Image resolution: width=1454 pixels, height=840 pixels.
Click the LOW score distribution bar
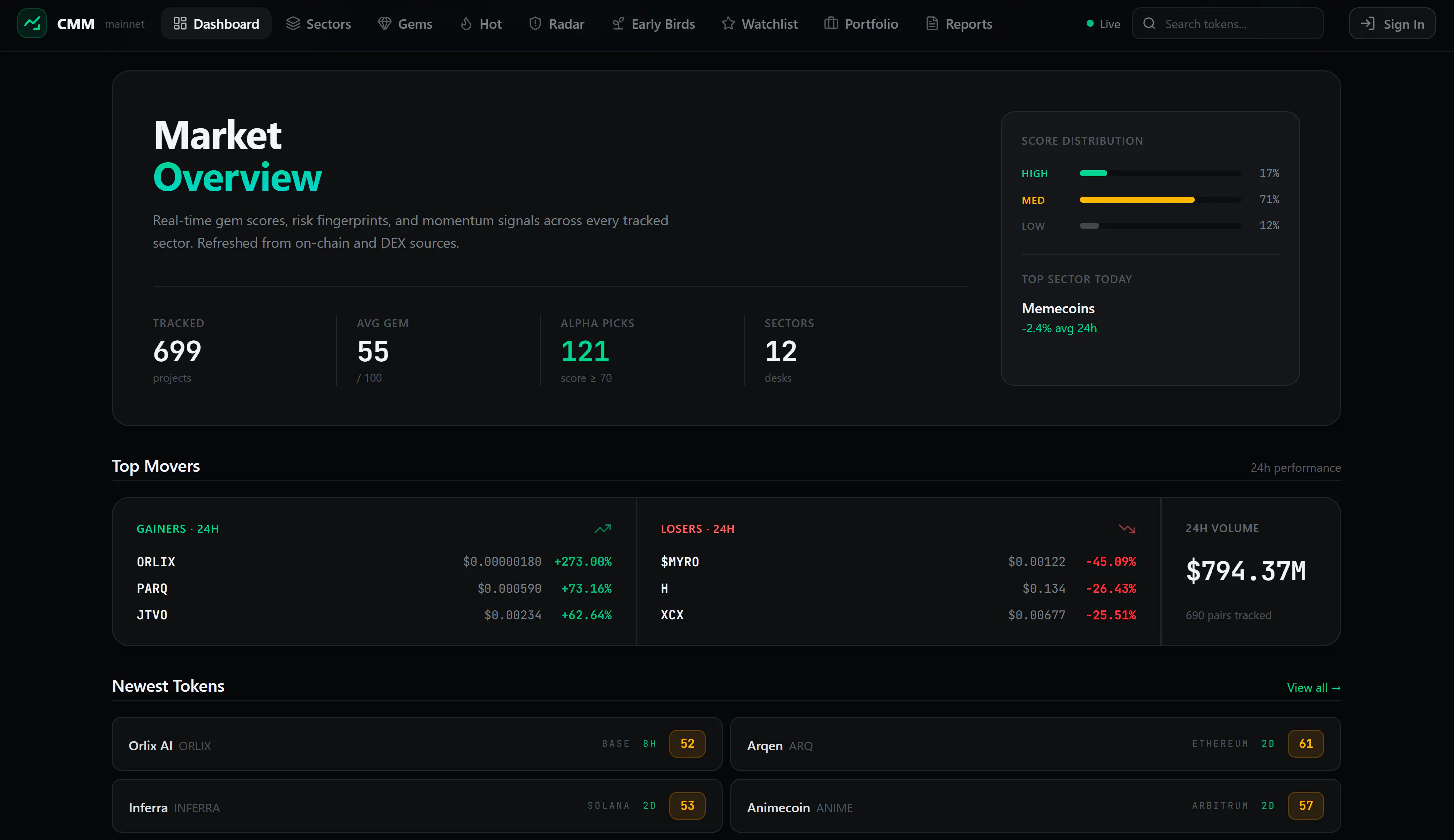(1160, 226)
